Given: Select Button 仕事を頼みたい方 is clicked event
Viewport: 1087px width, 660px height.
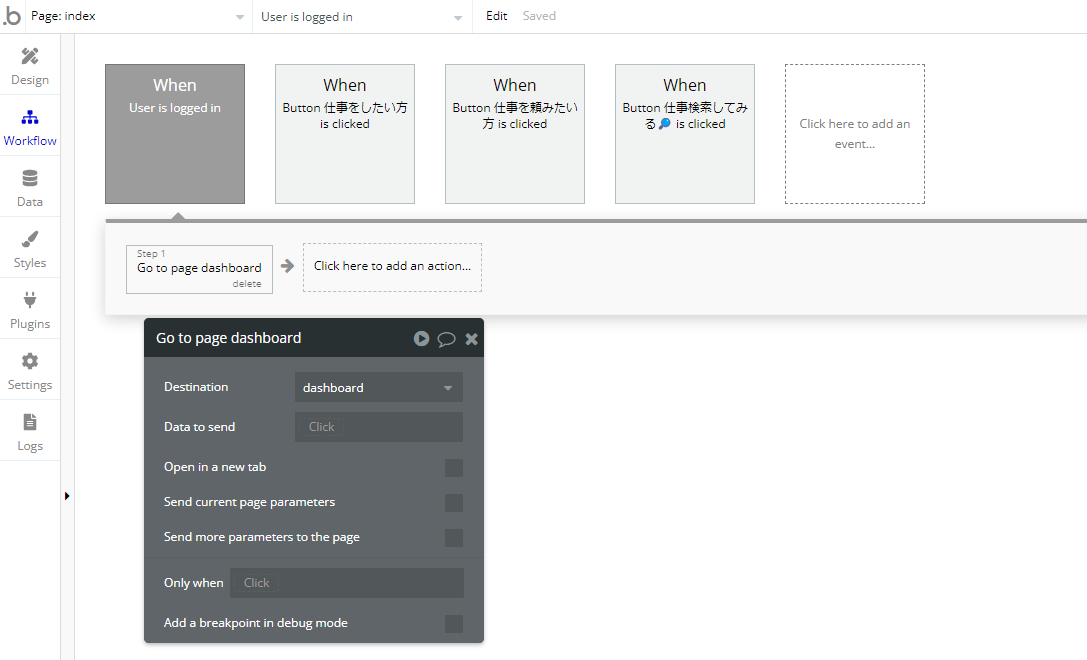Looking at the screenshot, I should point(514,134).
